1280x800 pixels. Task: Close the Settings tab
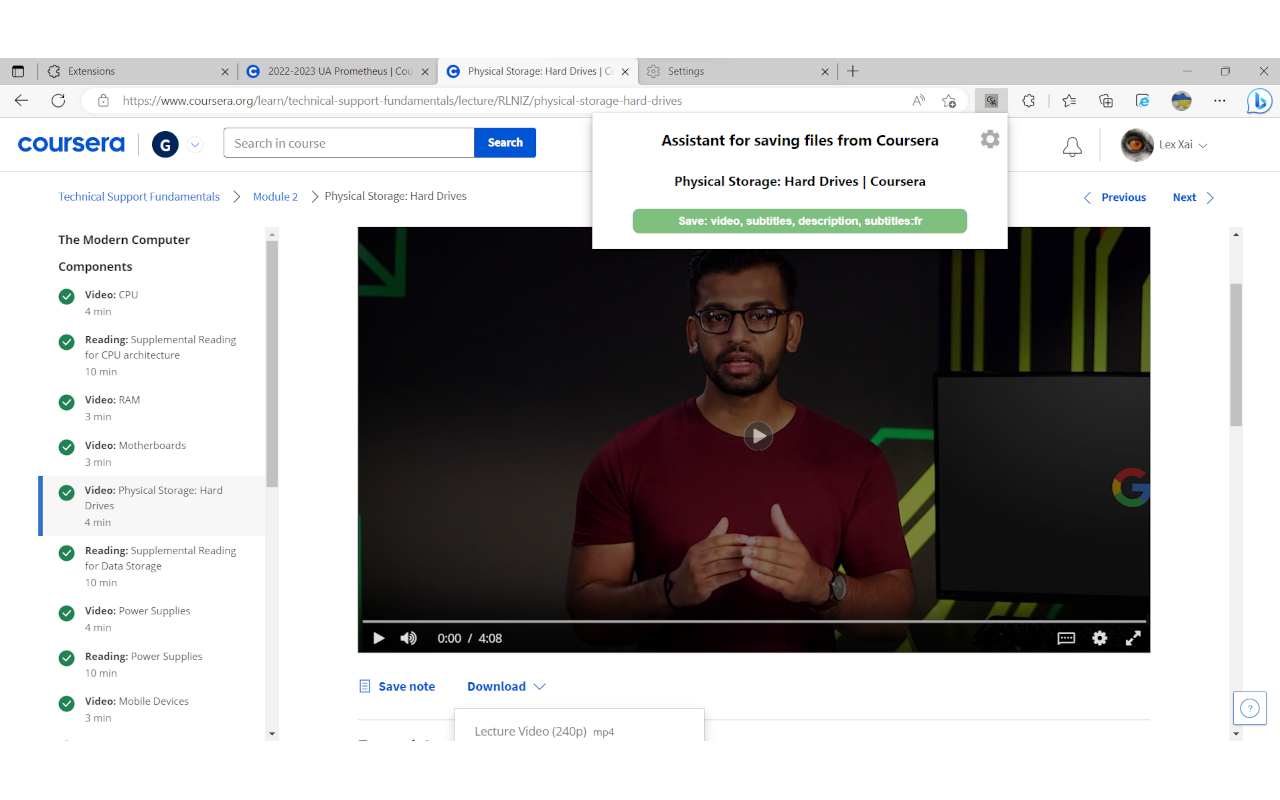(x=825, y=71)
